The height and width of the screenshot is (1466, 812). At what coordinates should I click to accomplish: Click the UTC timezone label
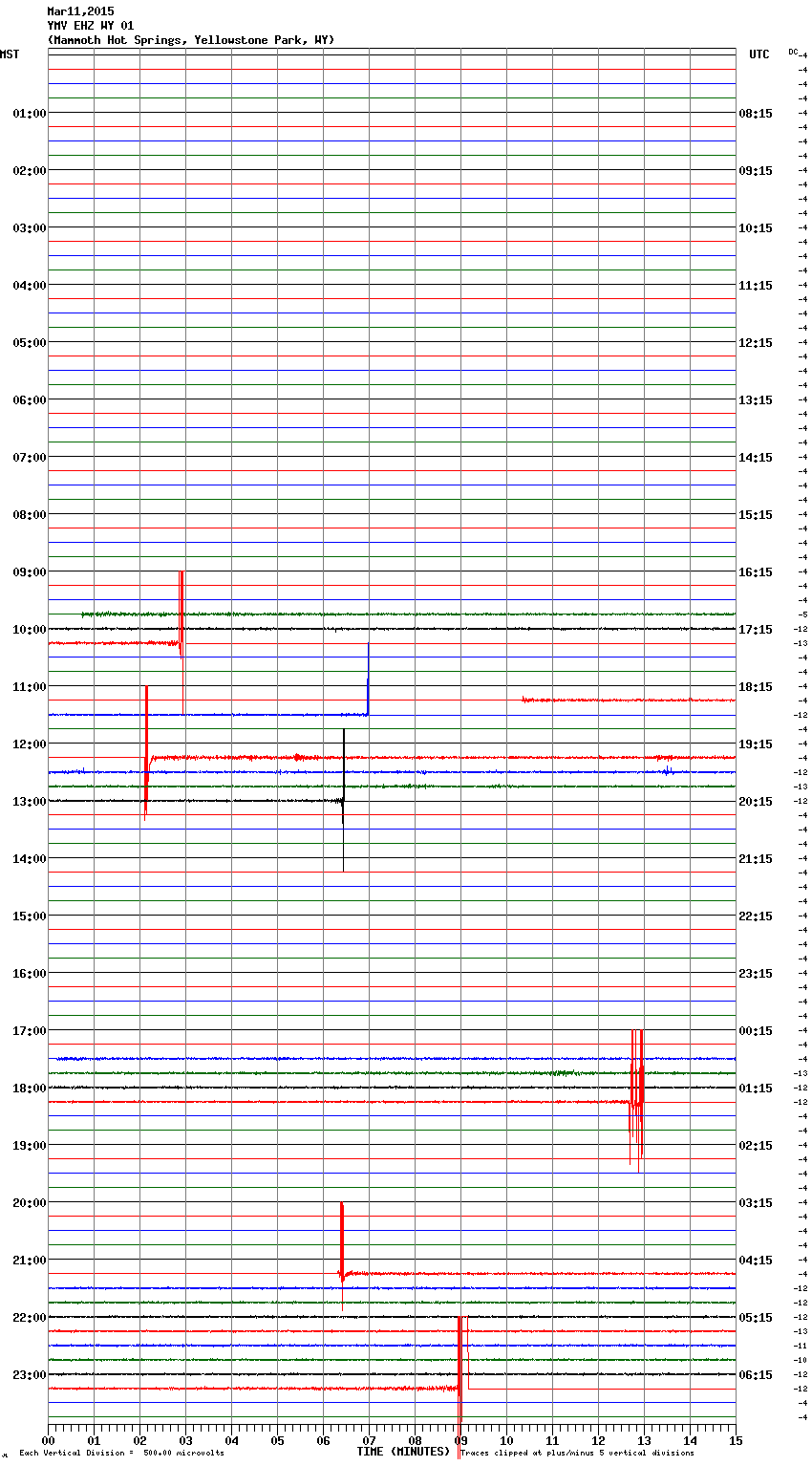pyautogui.click(x=759, y=54)
